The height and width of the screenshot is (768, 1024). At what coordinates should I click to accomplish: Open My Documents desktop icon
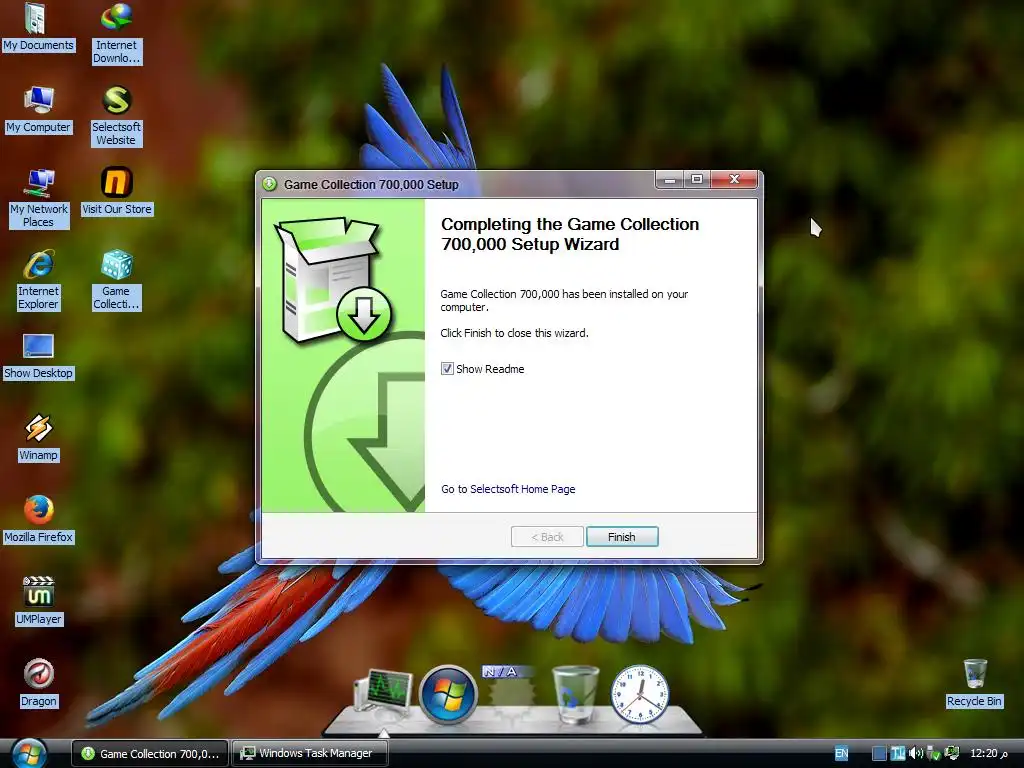[x=38, y=27]
